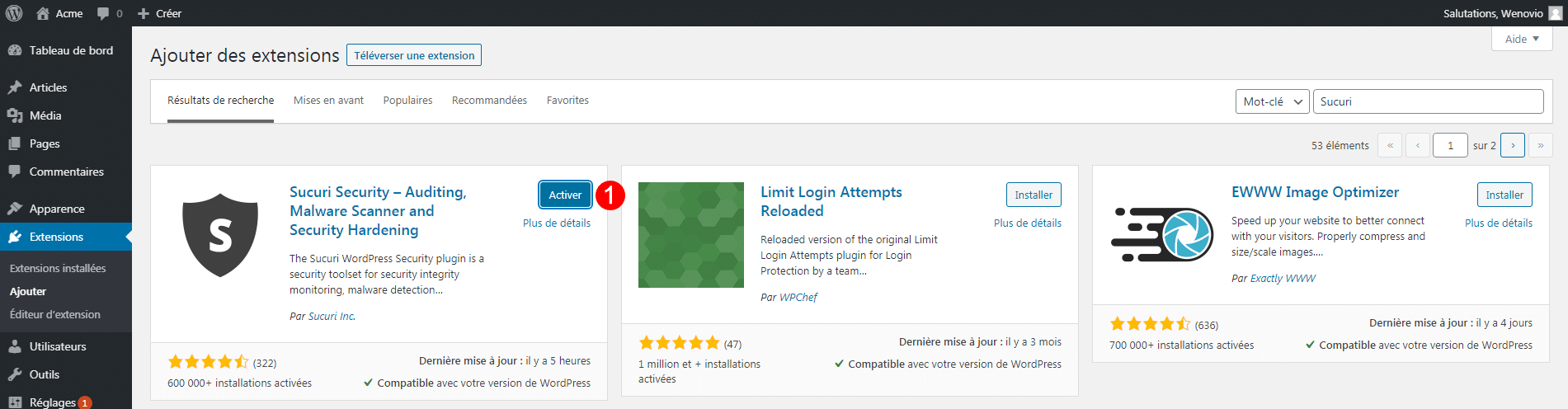This screenshot has height=409, width=1568.
Task: Open Plus de détails for Sucuri
Action: coord(557,223)
